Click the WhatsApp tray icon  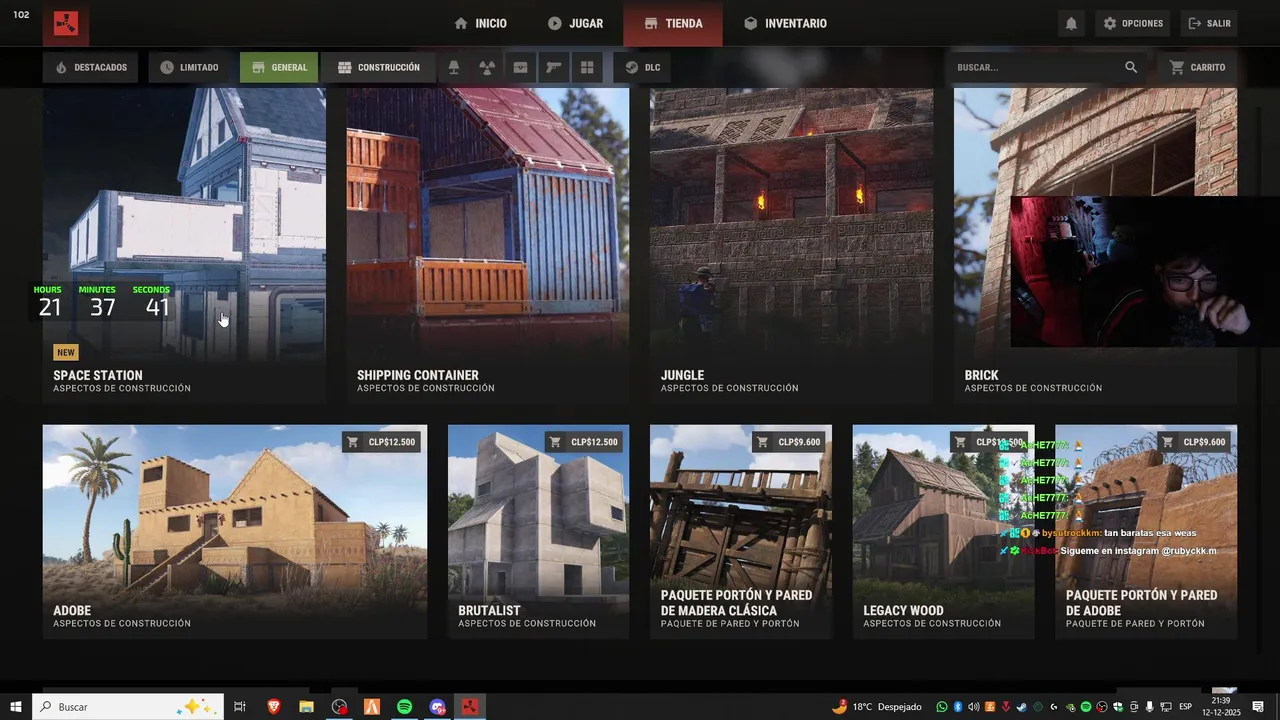pos(942,707)
